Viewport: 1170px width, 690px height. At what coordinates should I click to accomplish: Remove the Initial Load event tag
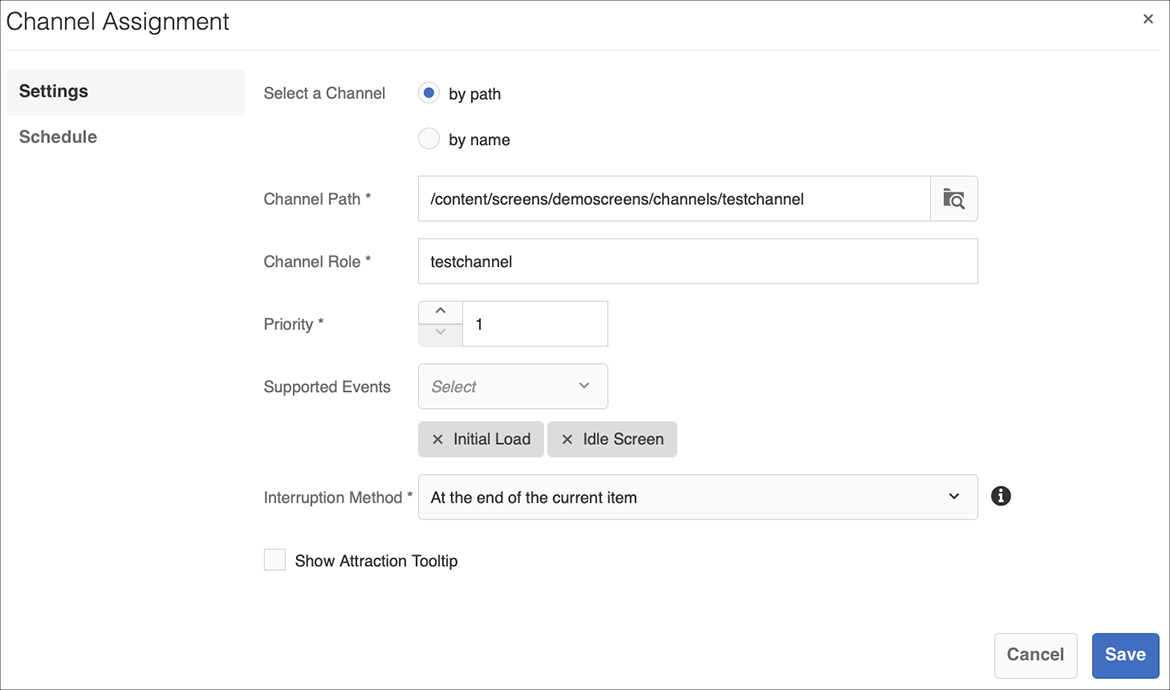pos(437,439)
